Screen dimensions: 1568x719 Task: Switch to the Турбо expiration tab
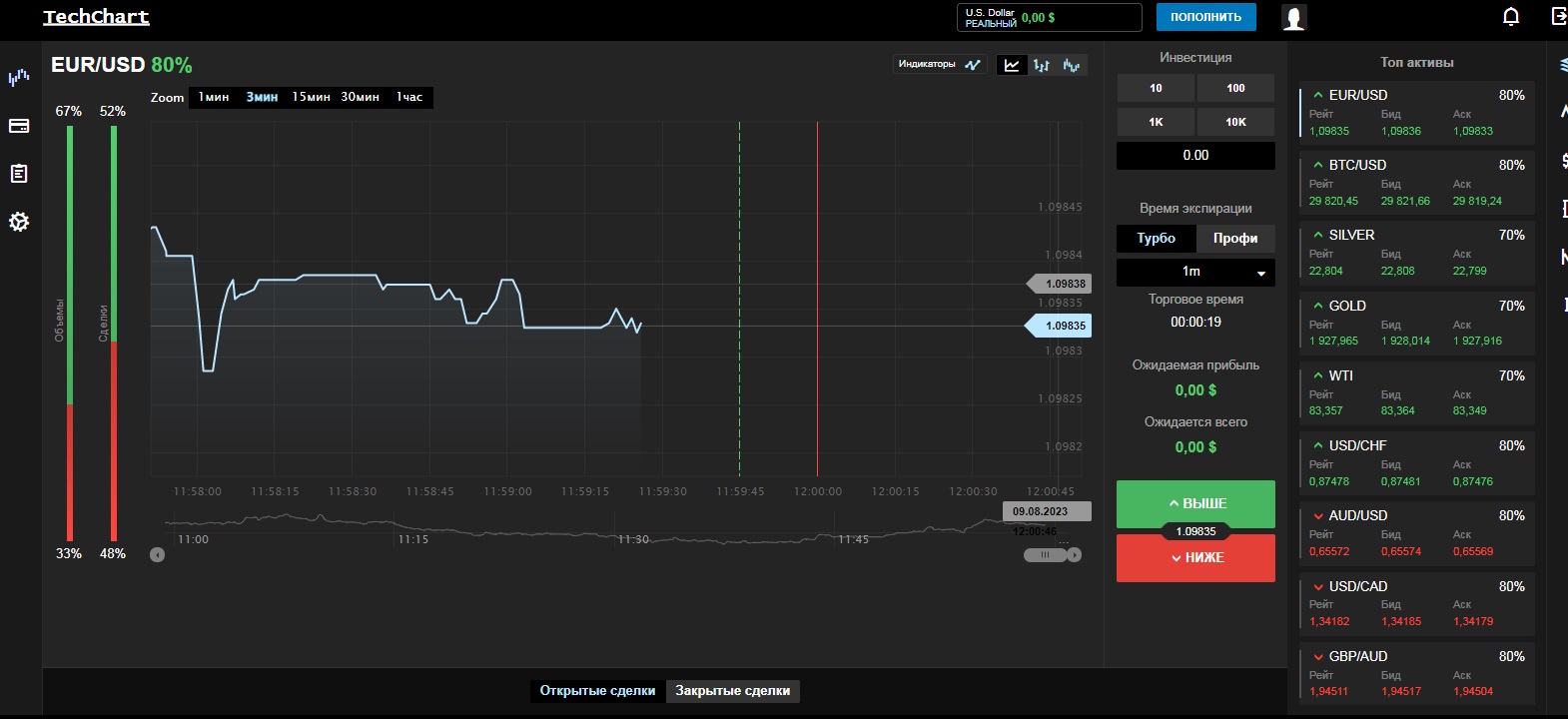click(1156, 238)
